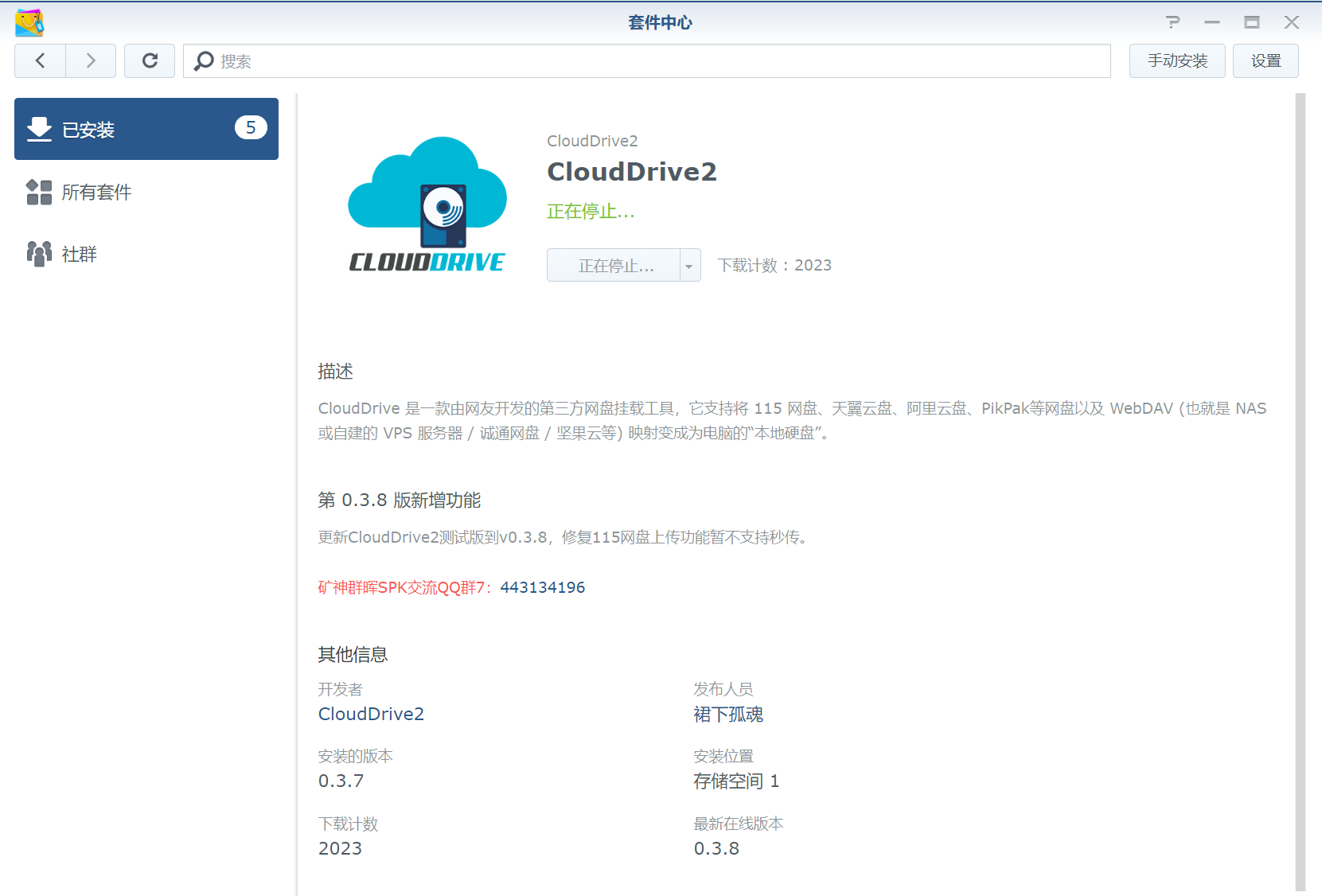Click the 其他信息 heading

[x=353, y=654]
